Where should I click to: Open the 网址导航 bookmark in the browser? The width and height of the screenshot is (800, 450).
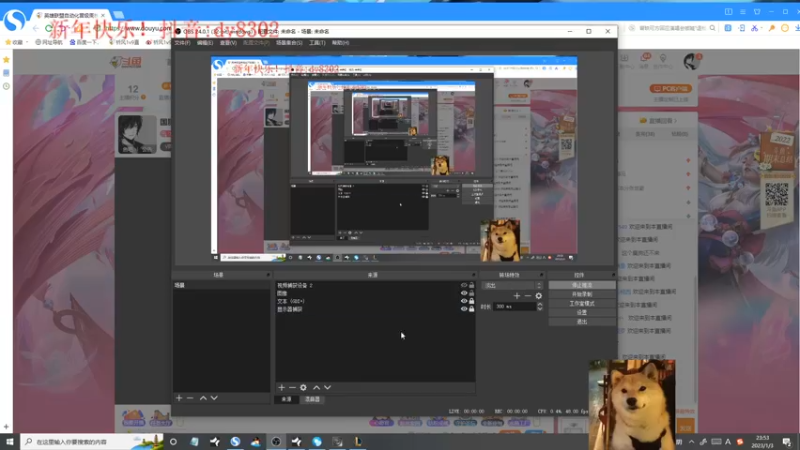pos(49,42)
